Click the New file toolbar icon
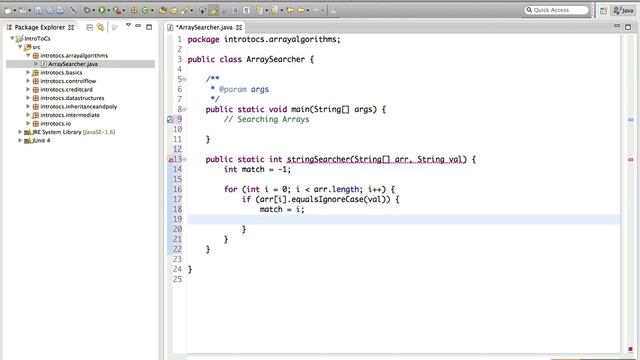This screenshot has width=640, height=360. [x=8, y=10]
